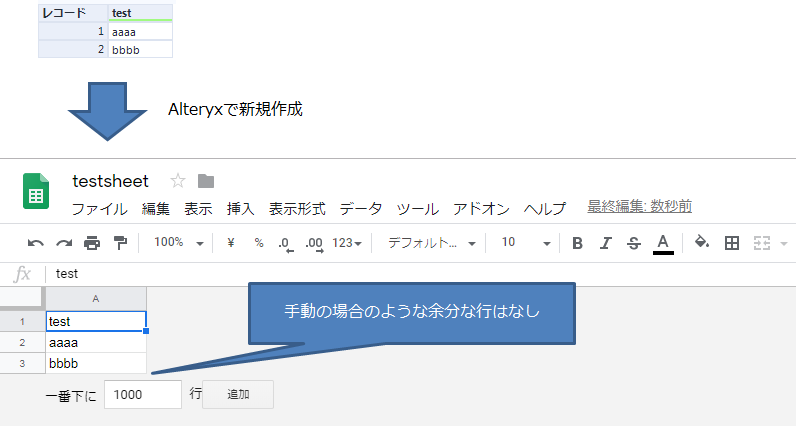Open the ヘルプ menu
Image resolution: width=796 pixels, height=426 pixels.
[x=545, y=209]
